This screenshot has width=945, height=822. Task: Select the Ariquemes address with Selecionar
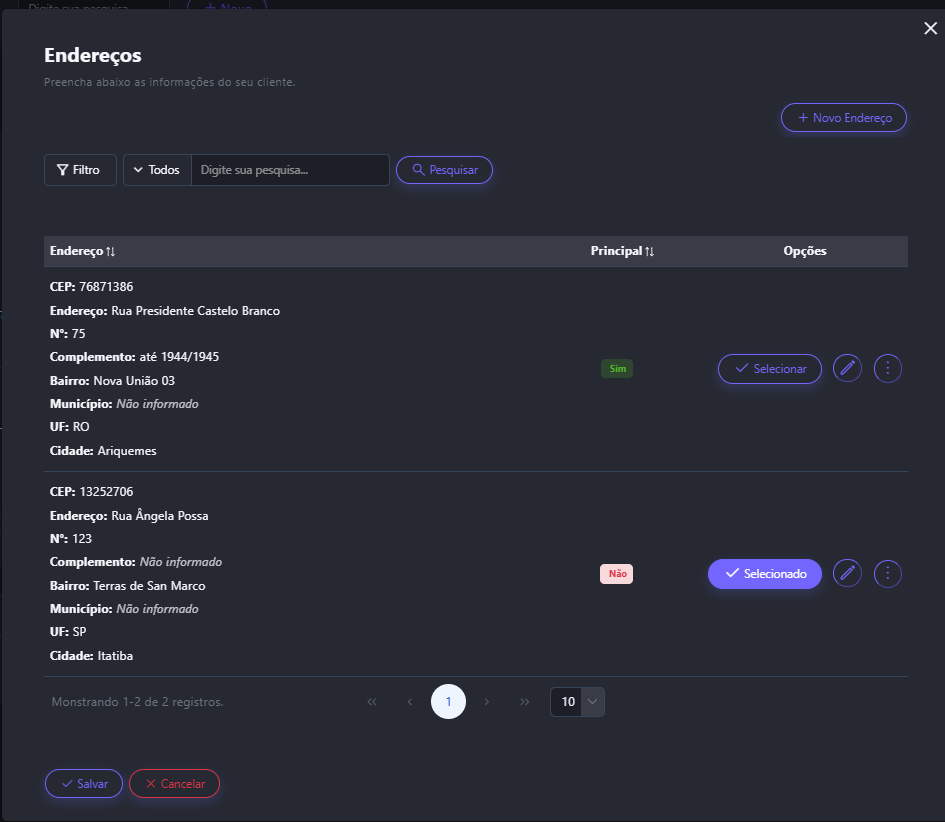[769, 369]
